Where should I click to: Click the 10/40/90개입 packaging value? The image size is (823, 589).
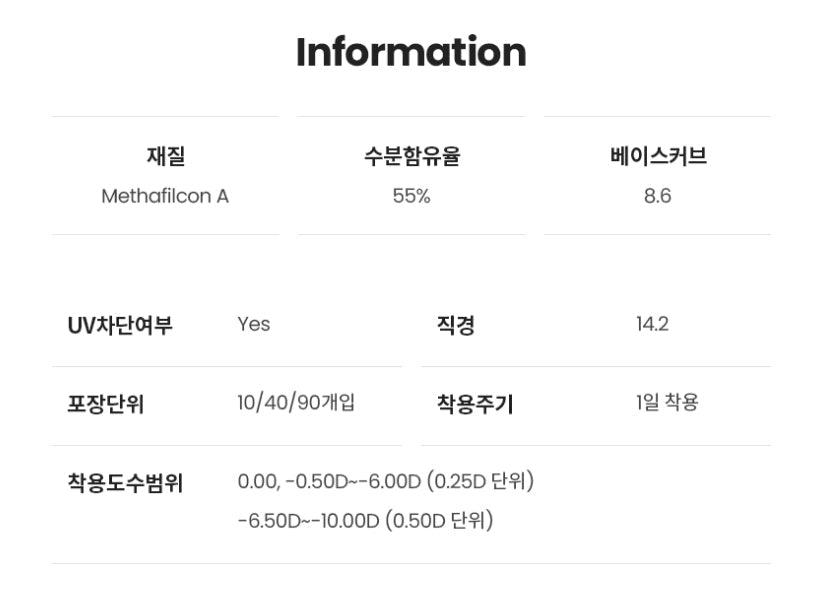(x=296, y=403)
